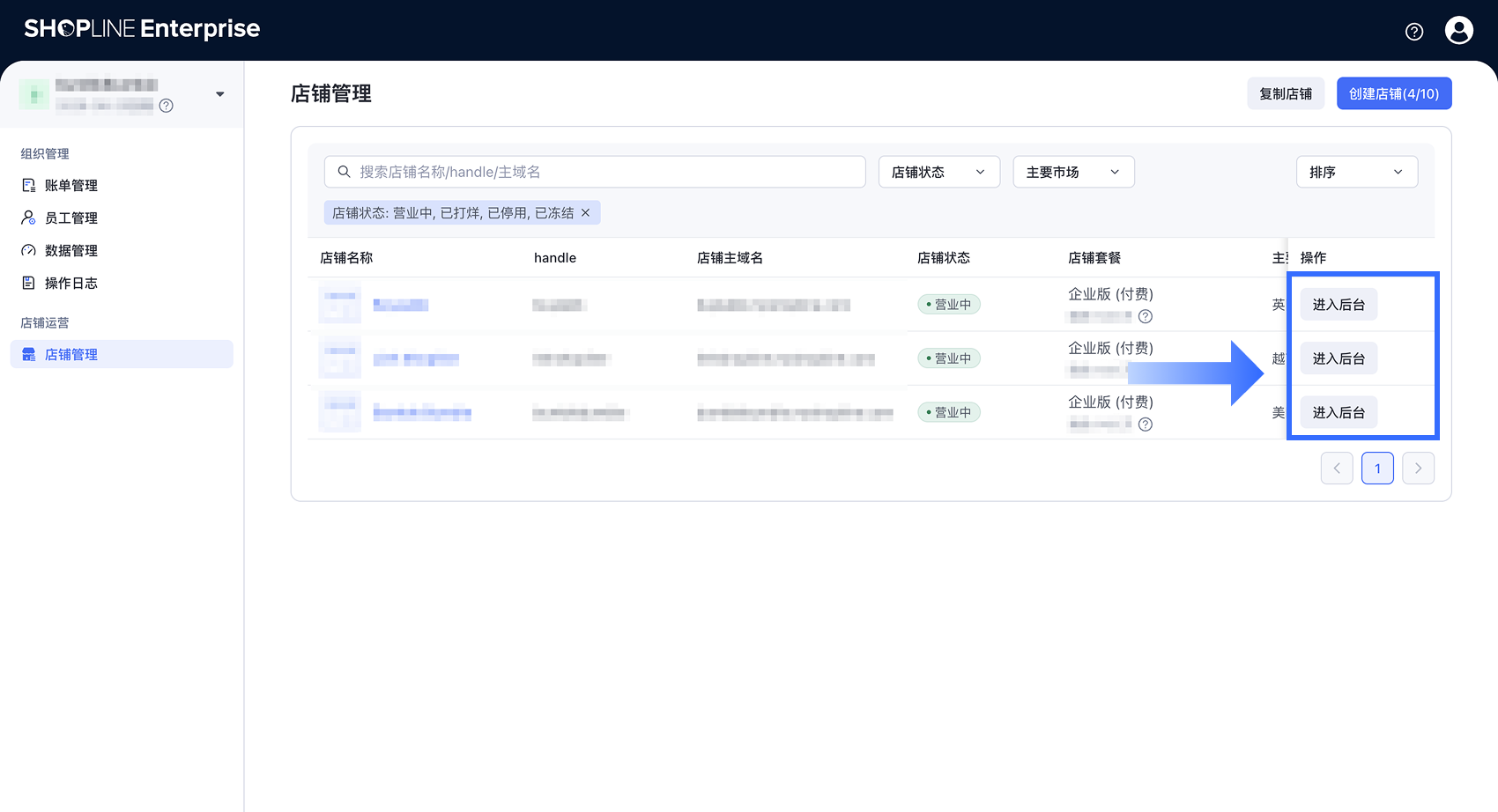Click the 复制店铺 button
The width and height of the screenshot is (1498, 812).
1286,94
